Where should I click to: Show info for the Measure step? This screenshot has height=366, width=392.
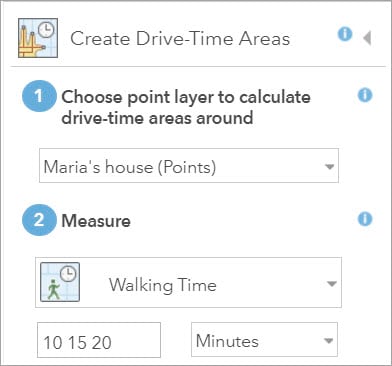coord(365,219)
